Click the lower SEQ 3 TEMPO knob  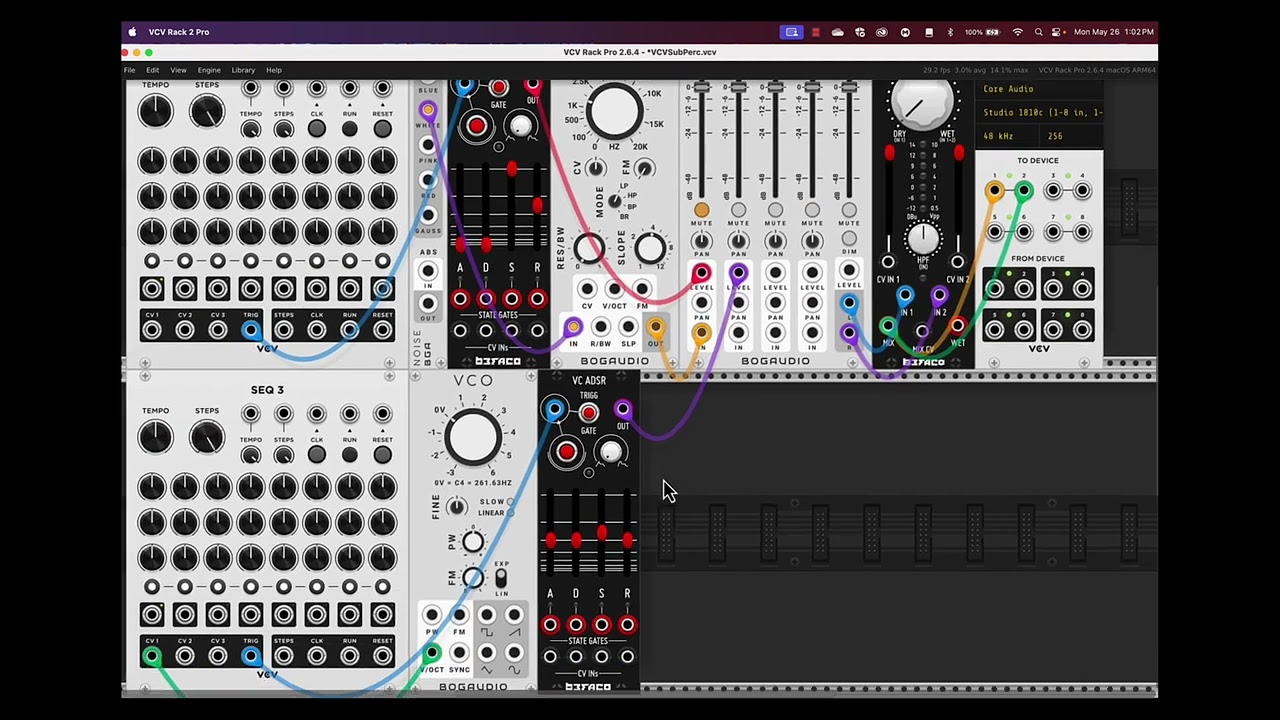point(156,437)
